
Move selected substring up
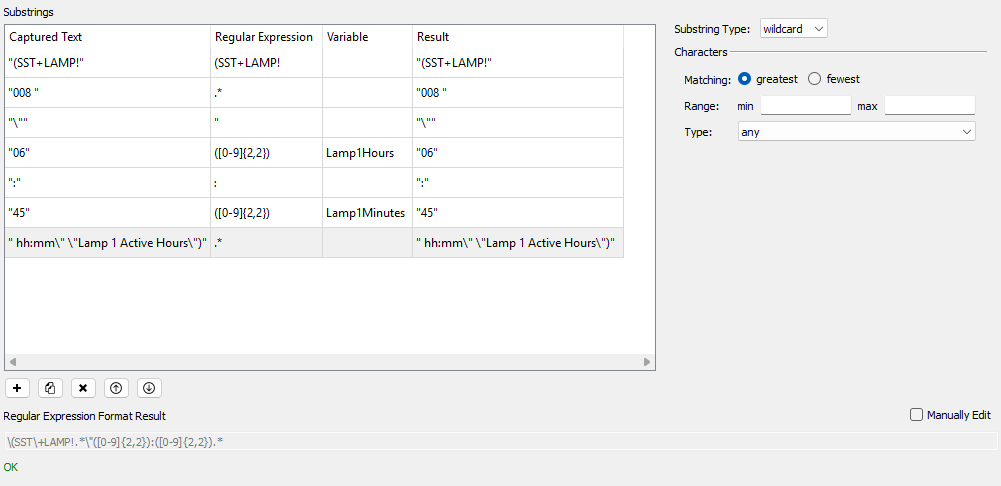coord(116,388)
